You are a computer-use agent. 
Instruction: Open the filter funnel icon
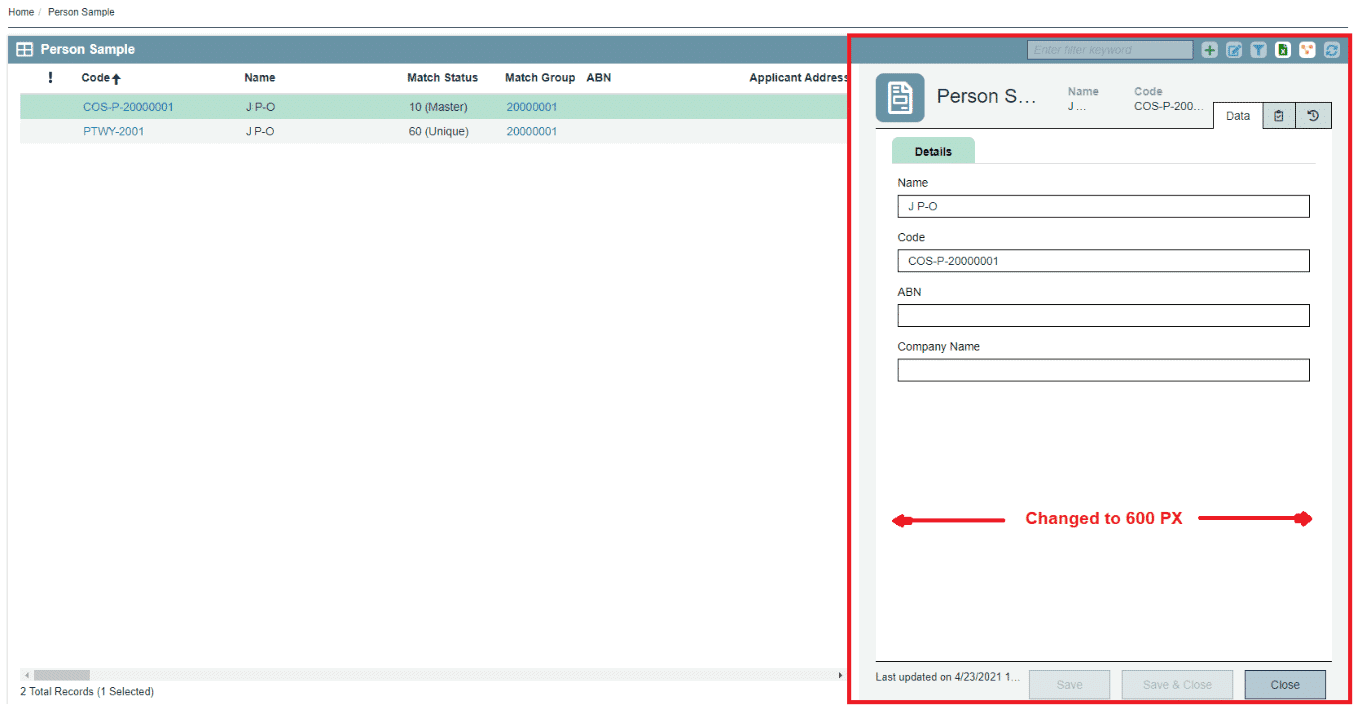pyautogui.click(x=1259, y=50)
